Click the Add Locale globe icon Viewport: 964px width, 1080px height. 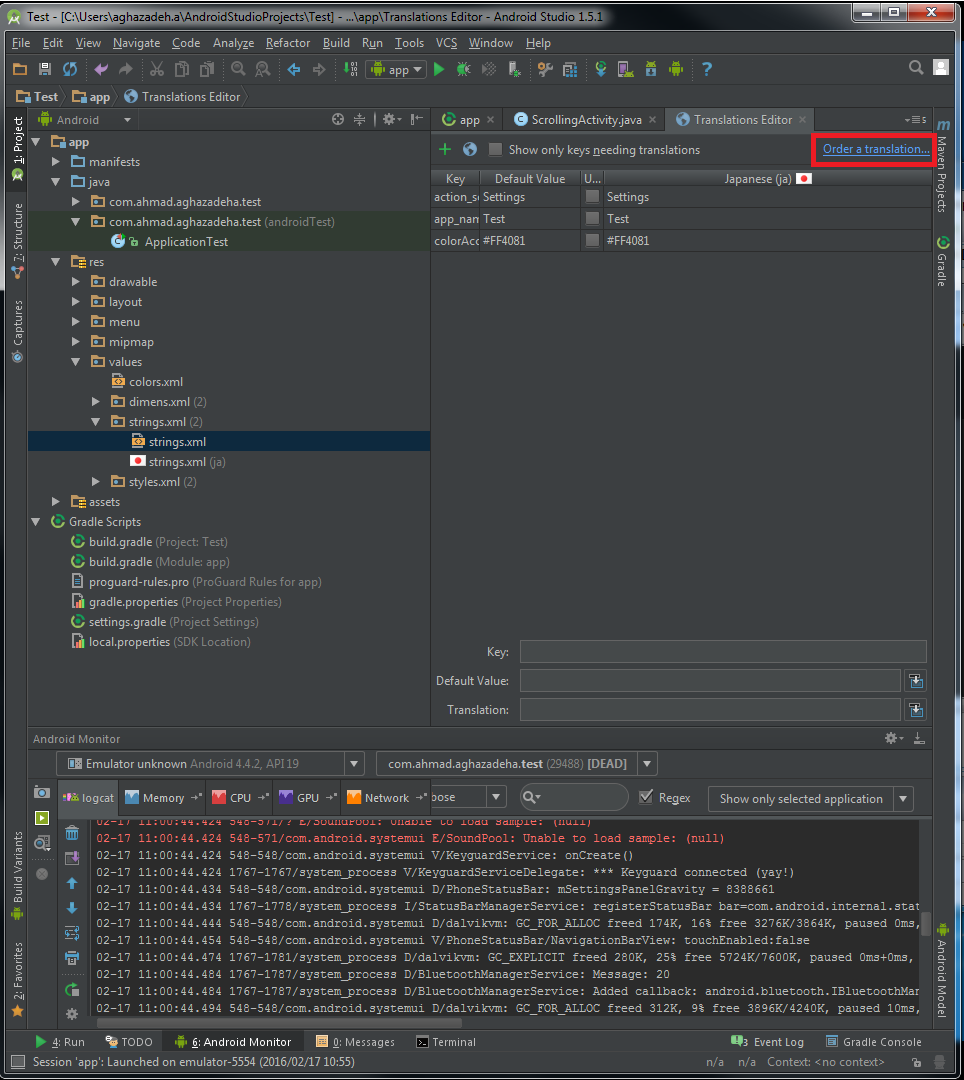pyautogui.click(x=470, y=149)
